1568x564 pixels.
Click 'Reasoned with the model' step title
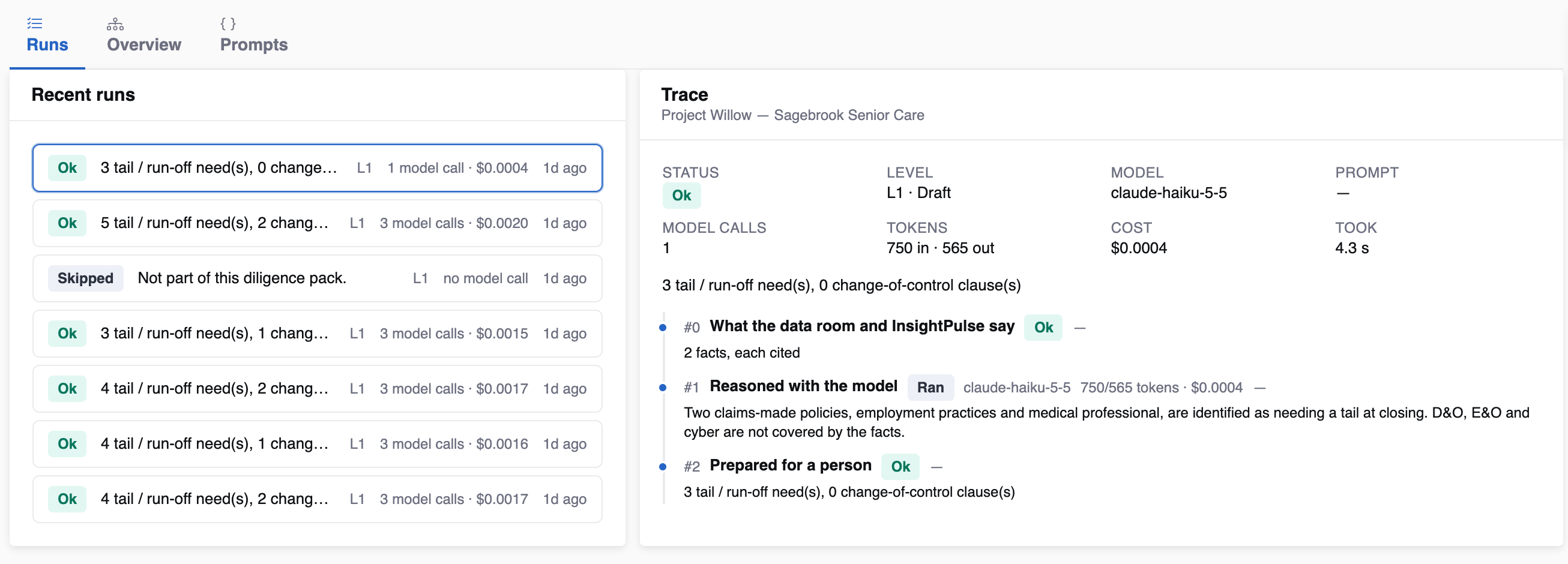click(x=803, y=387)
